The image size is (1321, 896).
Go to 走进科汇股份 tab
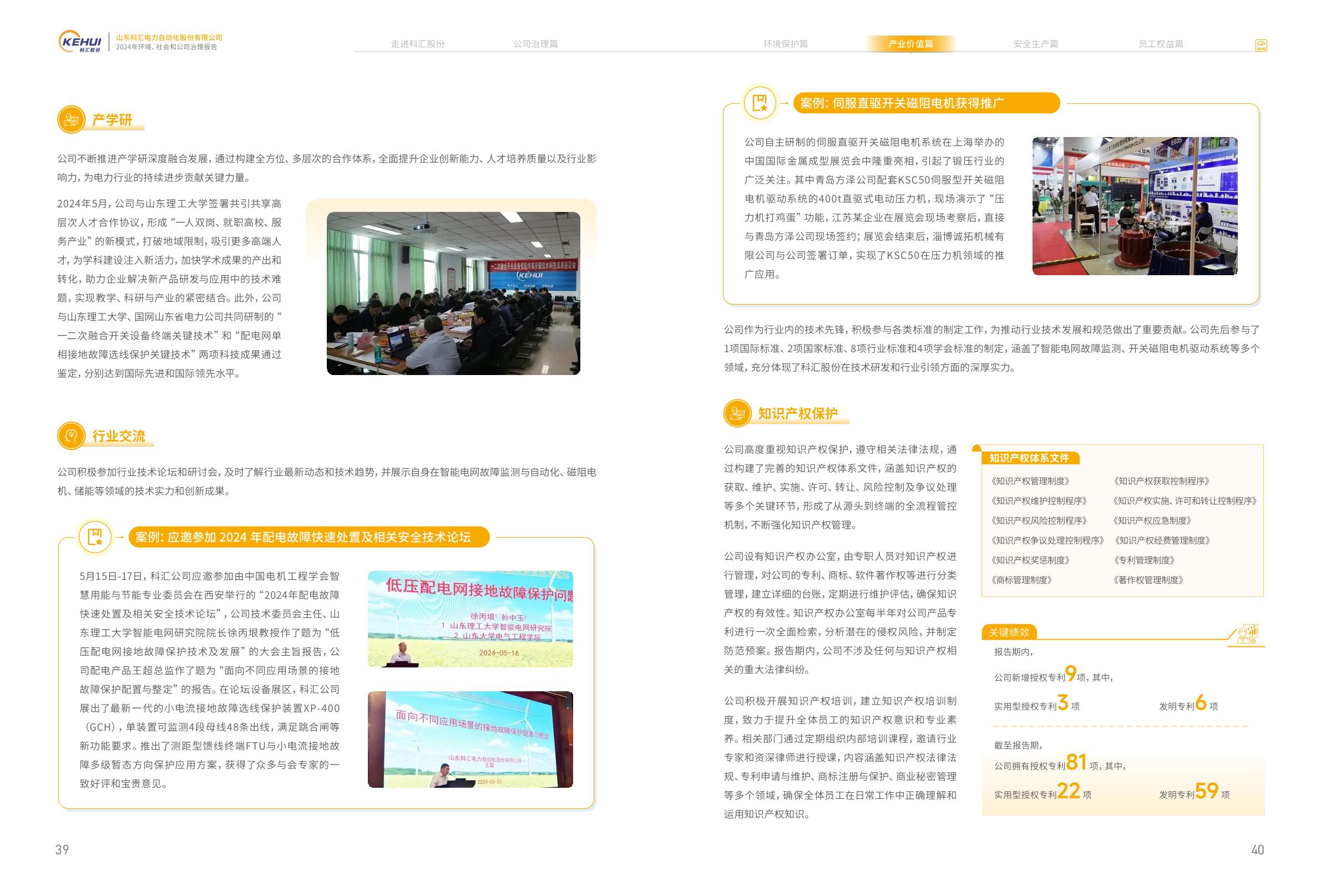(418, 44)
